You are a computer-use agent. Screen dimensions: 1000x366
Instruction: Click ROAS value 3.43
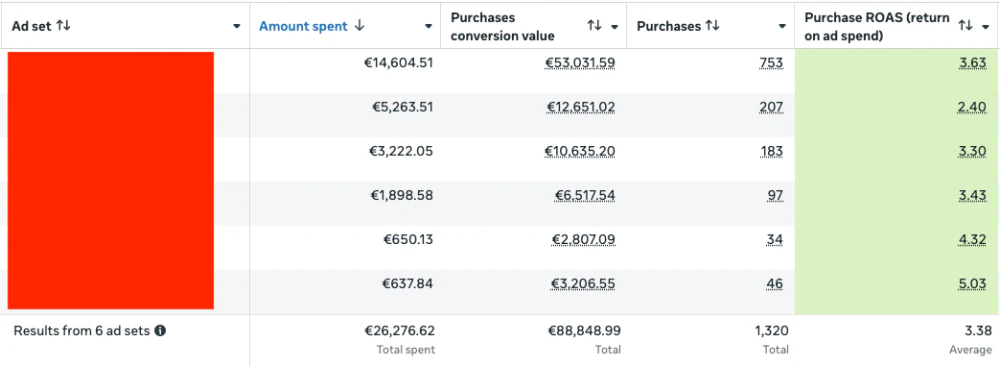click(973, 195)
